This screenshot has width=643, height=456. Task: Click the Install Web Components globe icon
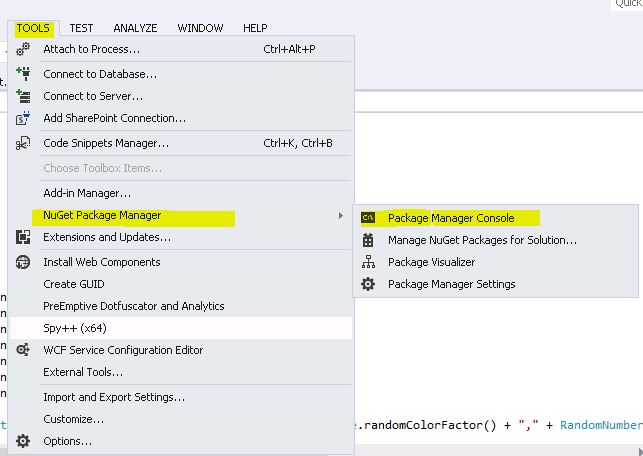[24, 262]
